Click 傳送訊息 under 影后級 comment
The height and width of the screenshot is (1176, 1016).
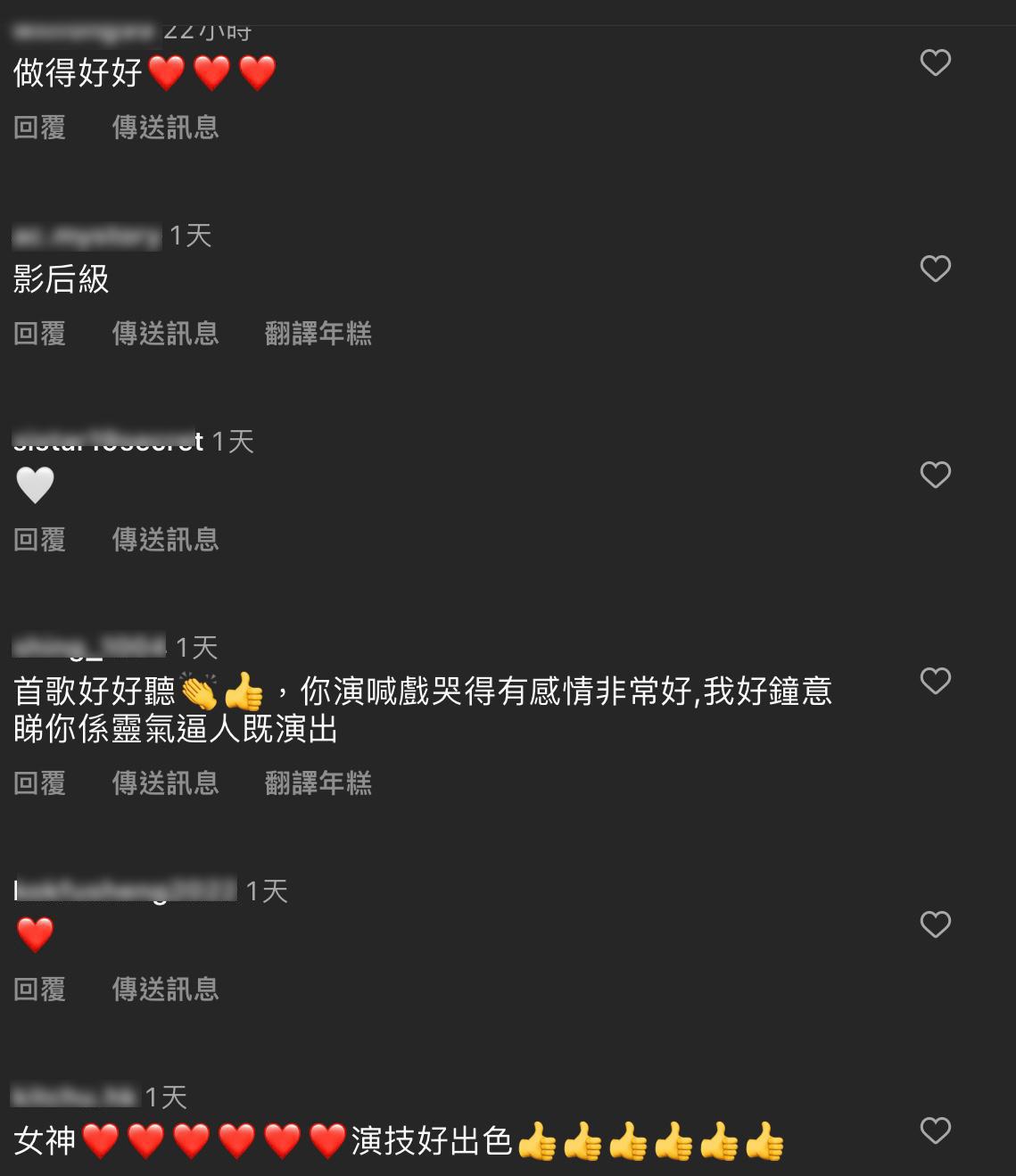pos(166,334)
